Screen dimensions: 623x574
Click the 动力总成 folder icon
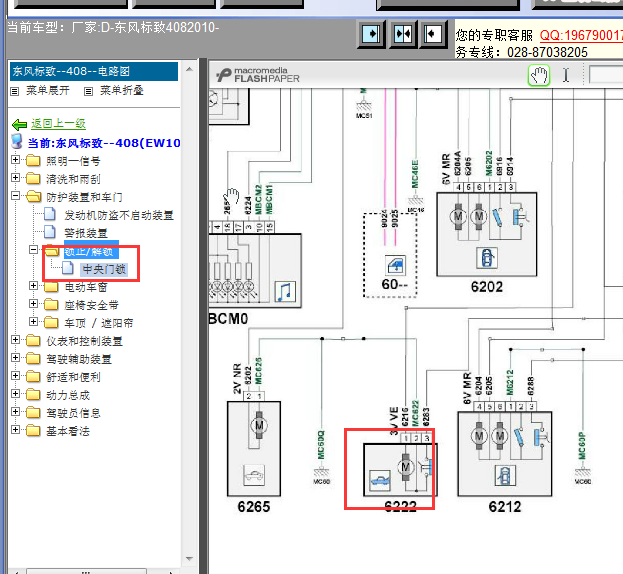pos(33,395)
